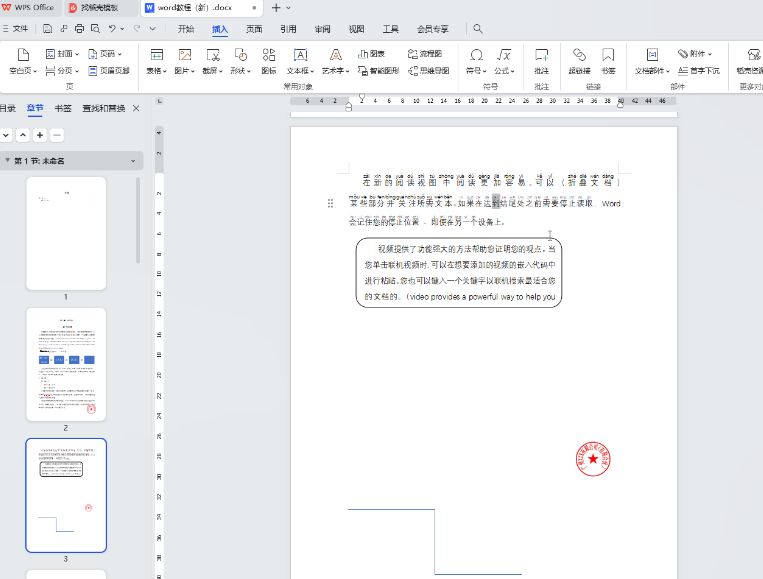Open the Page Break (分页) dropdown
763x579 pixels.
coord(62,71)
